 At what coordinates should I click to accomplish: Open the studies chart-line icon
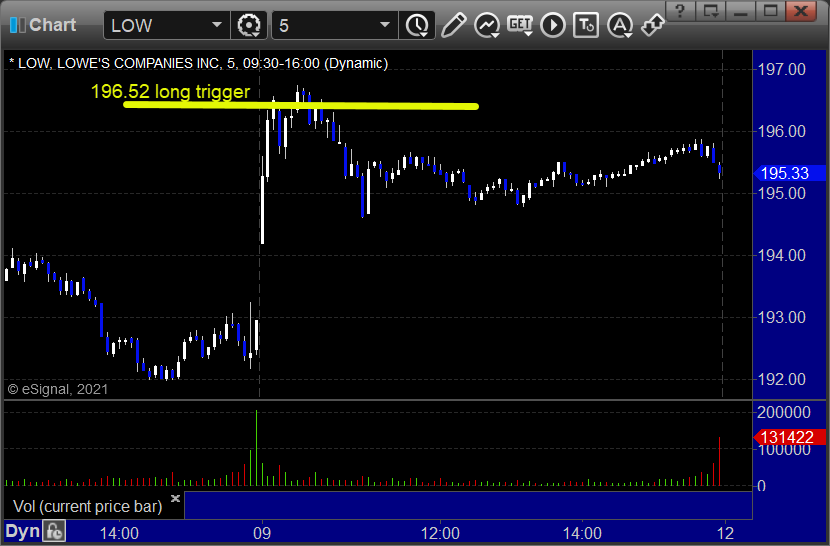[x=486, y=25]
